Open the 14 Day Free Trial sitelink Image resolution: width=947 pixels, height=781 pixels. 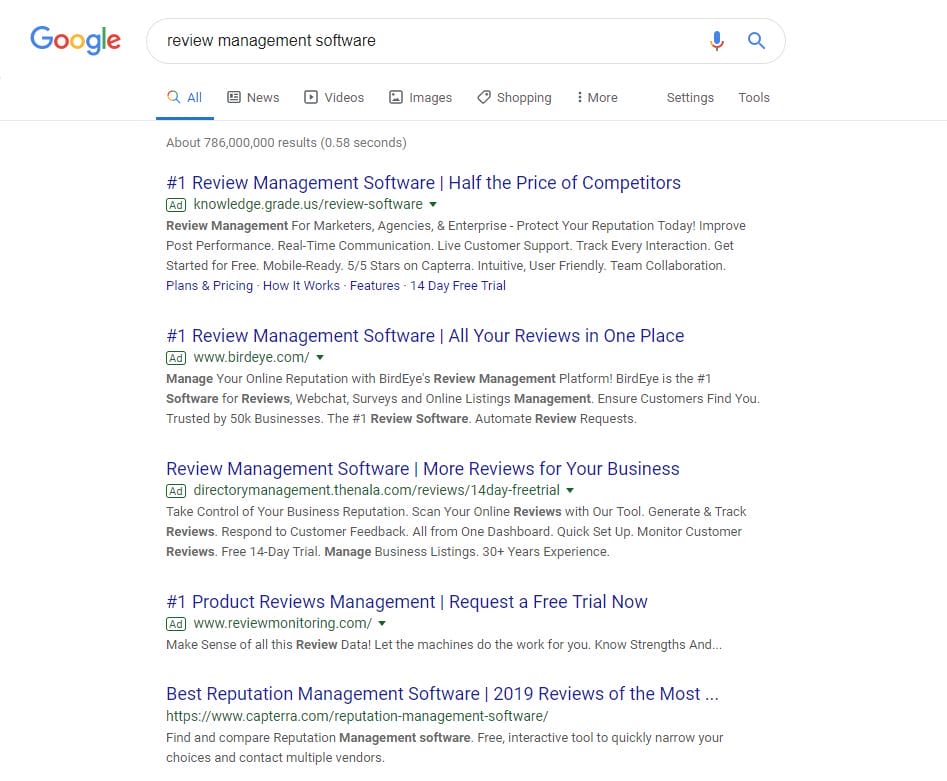(458, 286)
